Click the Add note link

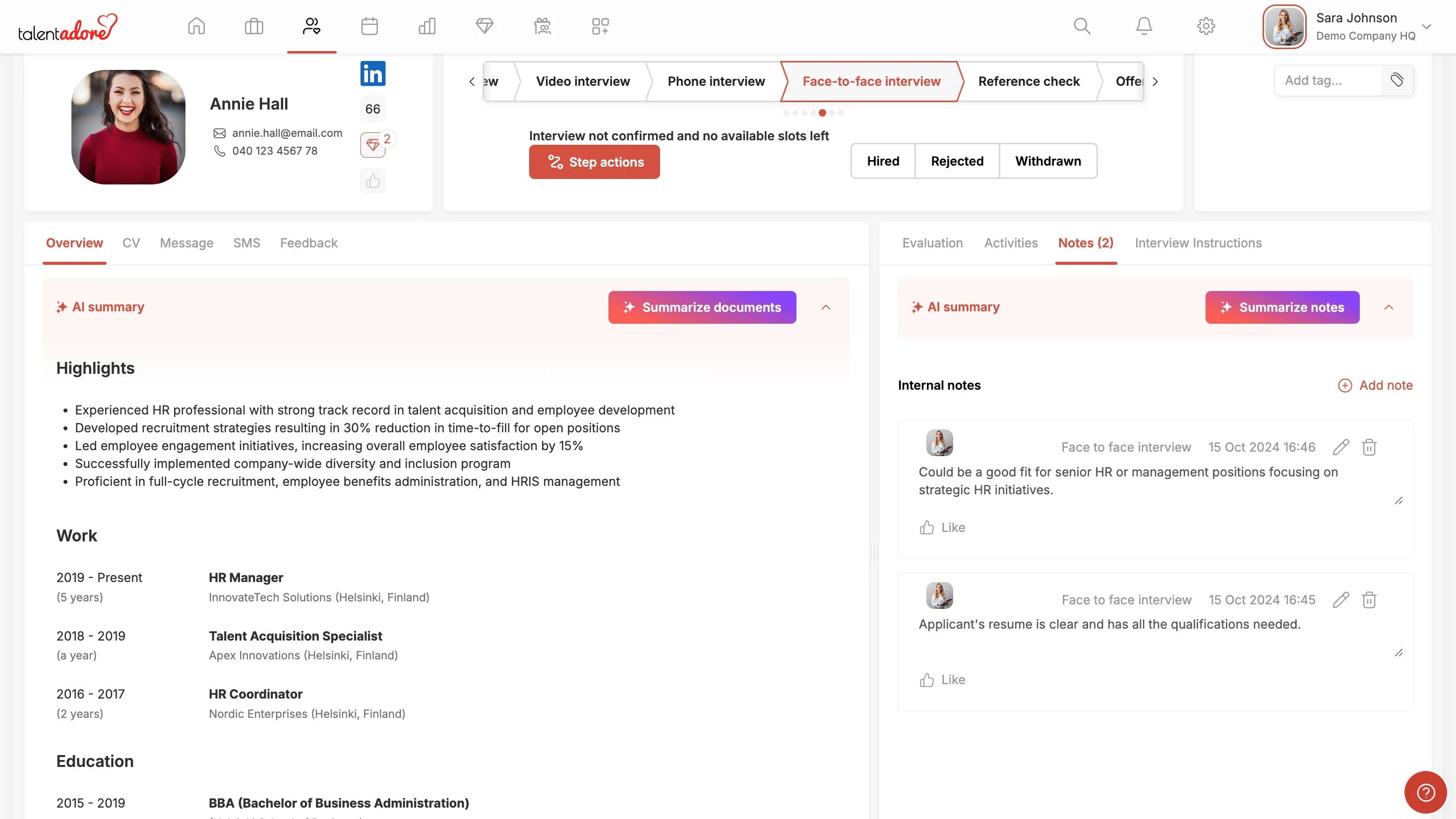(x=1375, y=386)
